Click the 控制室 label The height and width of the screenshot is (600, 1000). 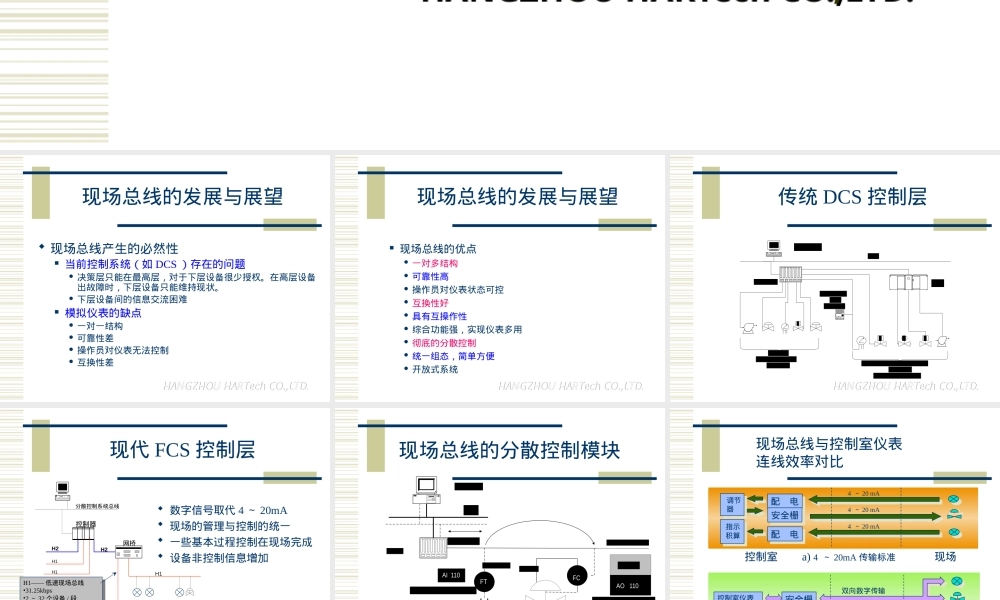761,557
